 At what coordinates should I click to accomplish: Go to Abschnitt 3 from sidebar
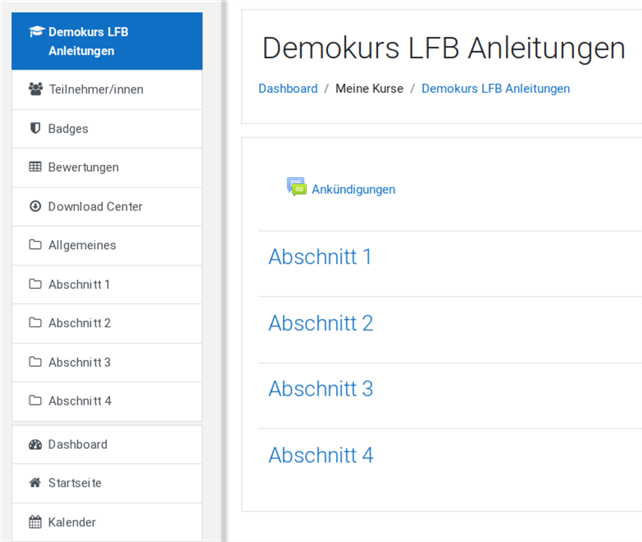click(x=79, y=363)
